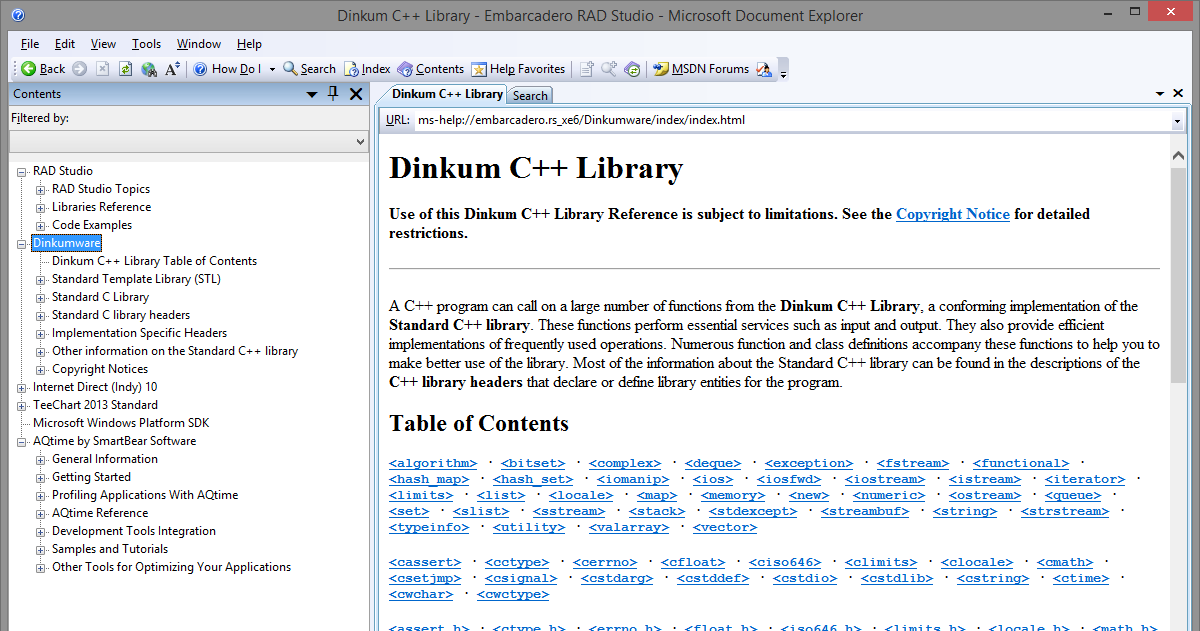The image size is (1200, 631).
Task: Open the How Do I toolbar button
Action: coord(227,69)
